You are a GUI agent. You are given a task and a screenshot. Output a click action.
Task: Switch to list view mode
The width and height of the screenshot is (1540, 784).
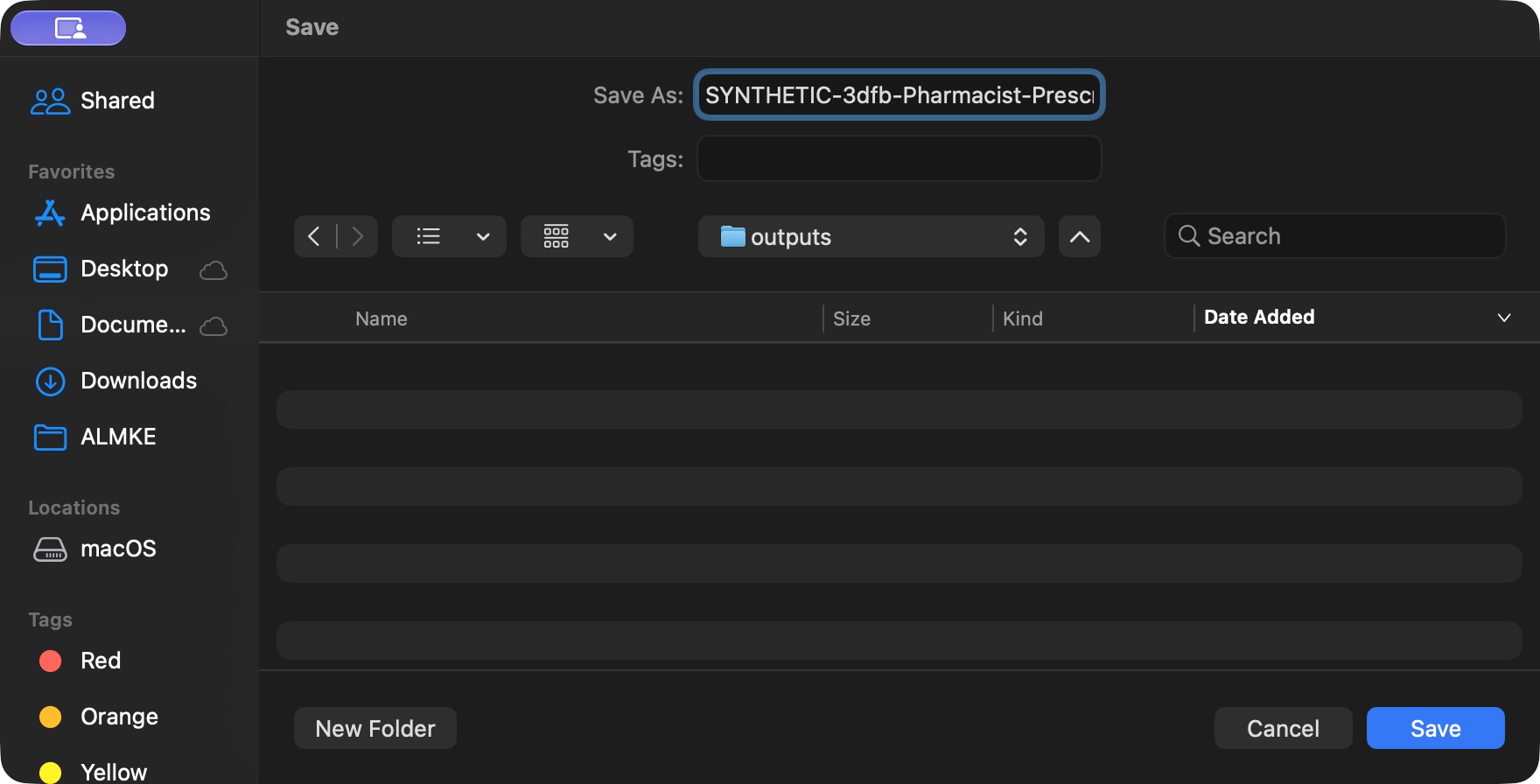coord(428,236)
